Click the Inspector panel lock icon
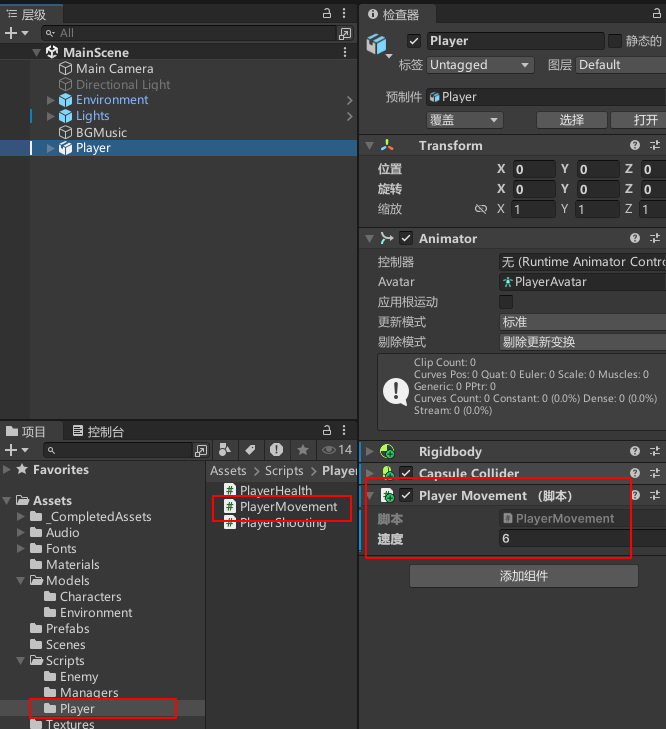The height and width of the screenshot is (729, 666). pyautogui.click(x=657, y=13)
